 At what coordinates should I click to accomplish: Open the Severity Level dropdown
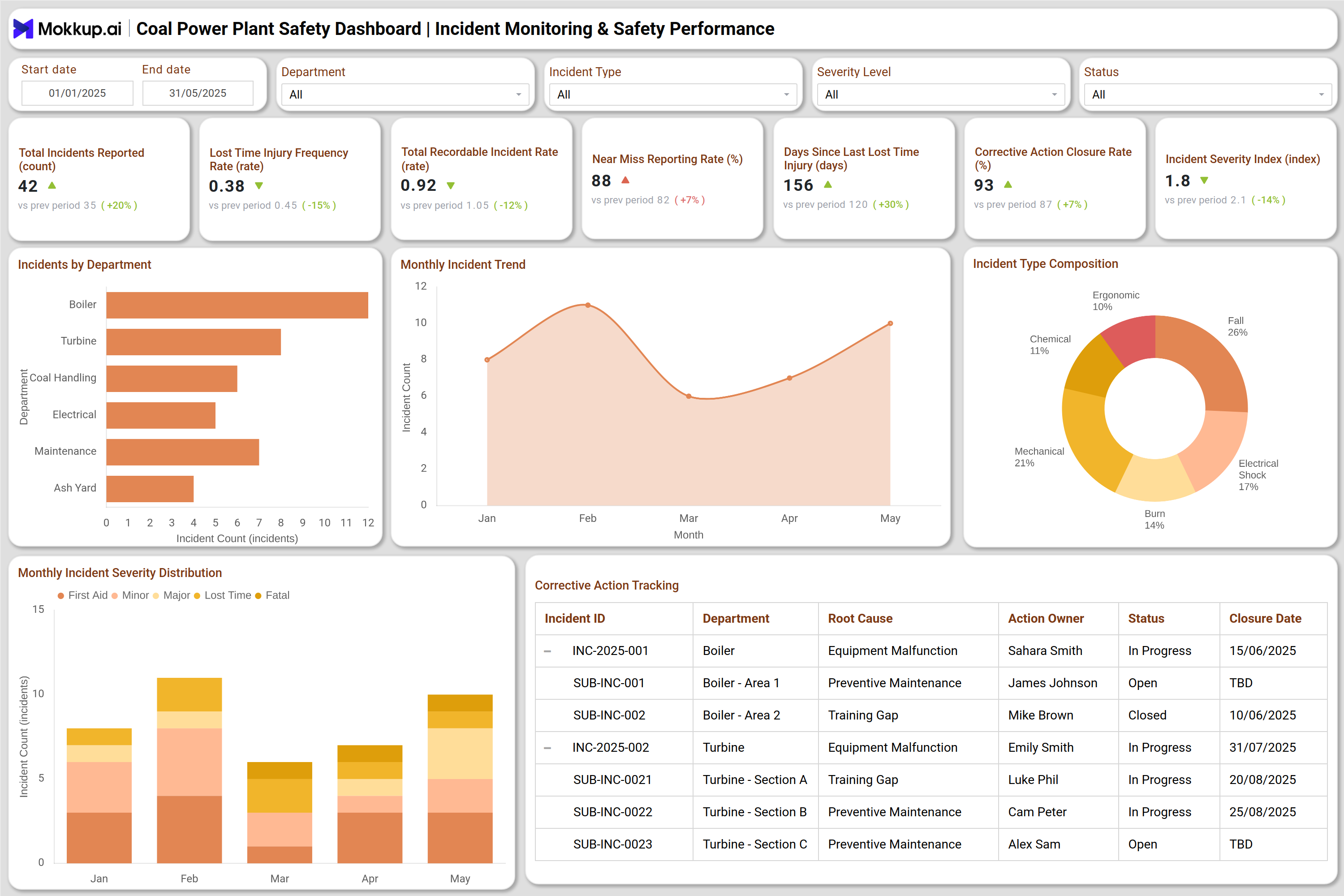click(941, 94)
